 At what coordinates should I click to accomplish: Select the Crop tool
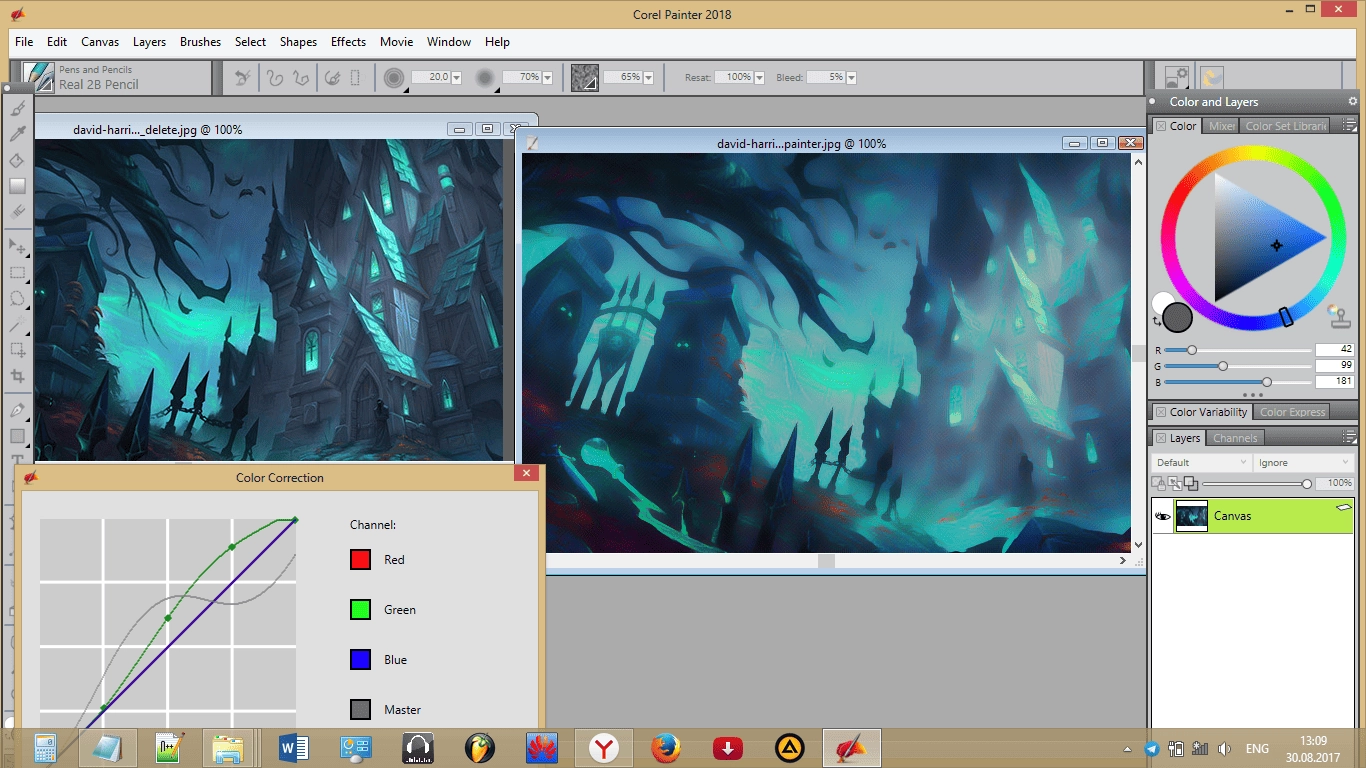(18, 376)
